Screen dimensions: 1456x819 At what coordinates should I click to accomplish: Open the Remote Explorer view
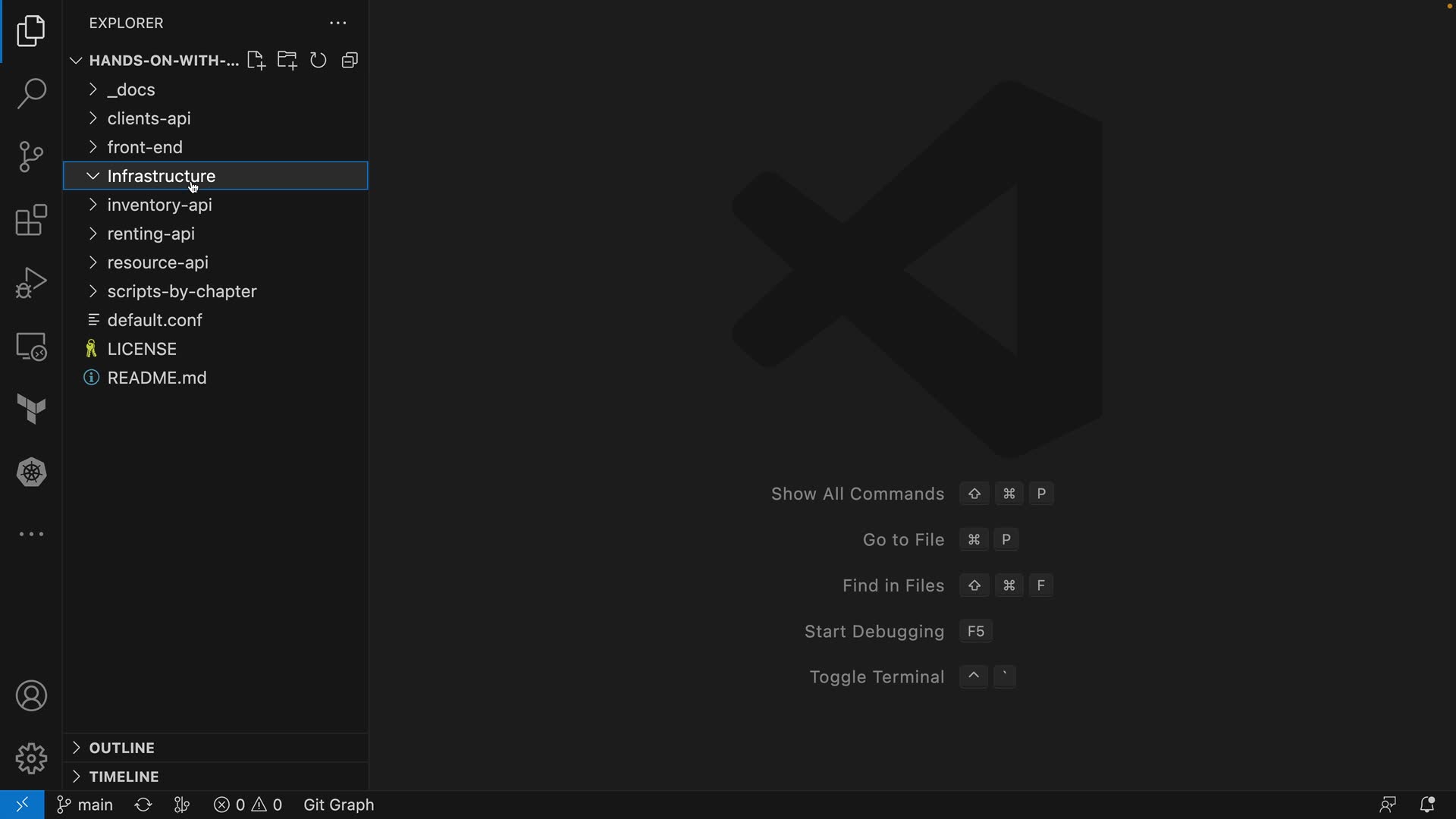pos(31,347)
